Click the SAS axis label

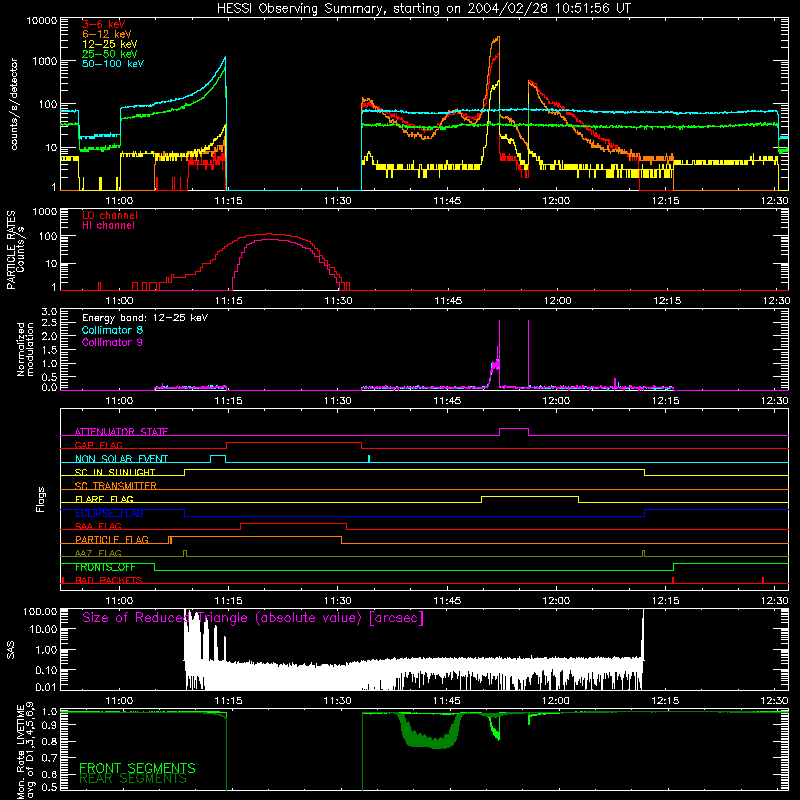11,650
